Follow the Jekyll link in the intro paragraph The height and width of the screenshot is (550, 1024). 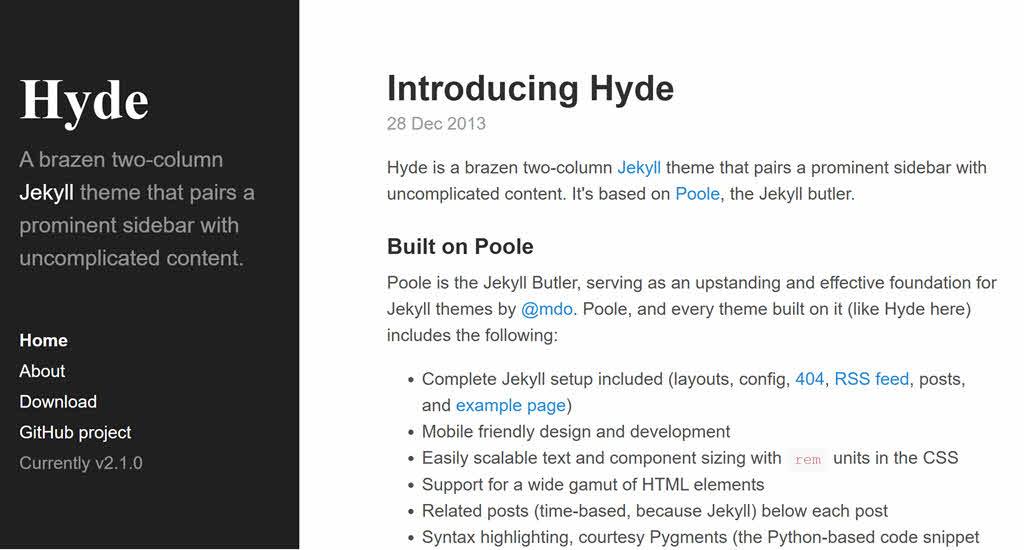coord(639,168)
